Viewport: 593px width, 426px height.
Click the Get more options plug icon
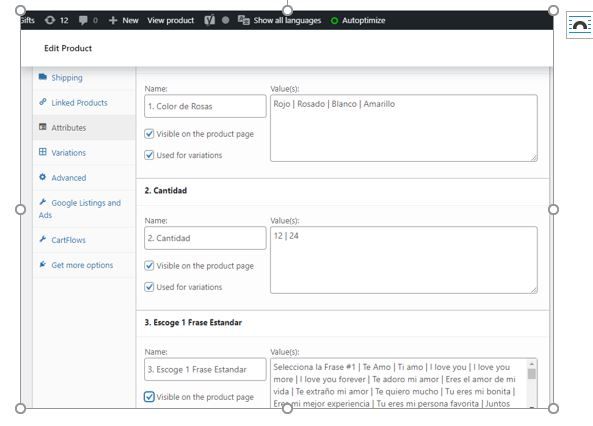coord(43,264)
